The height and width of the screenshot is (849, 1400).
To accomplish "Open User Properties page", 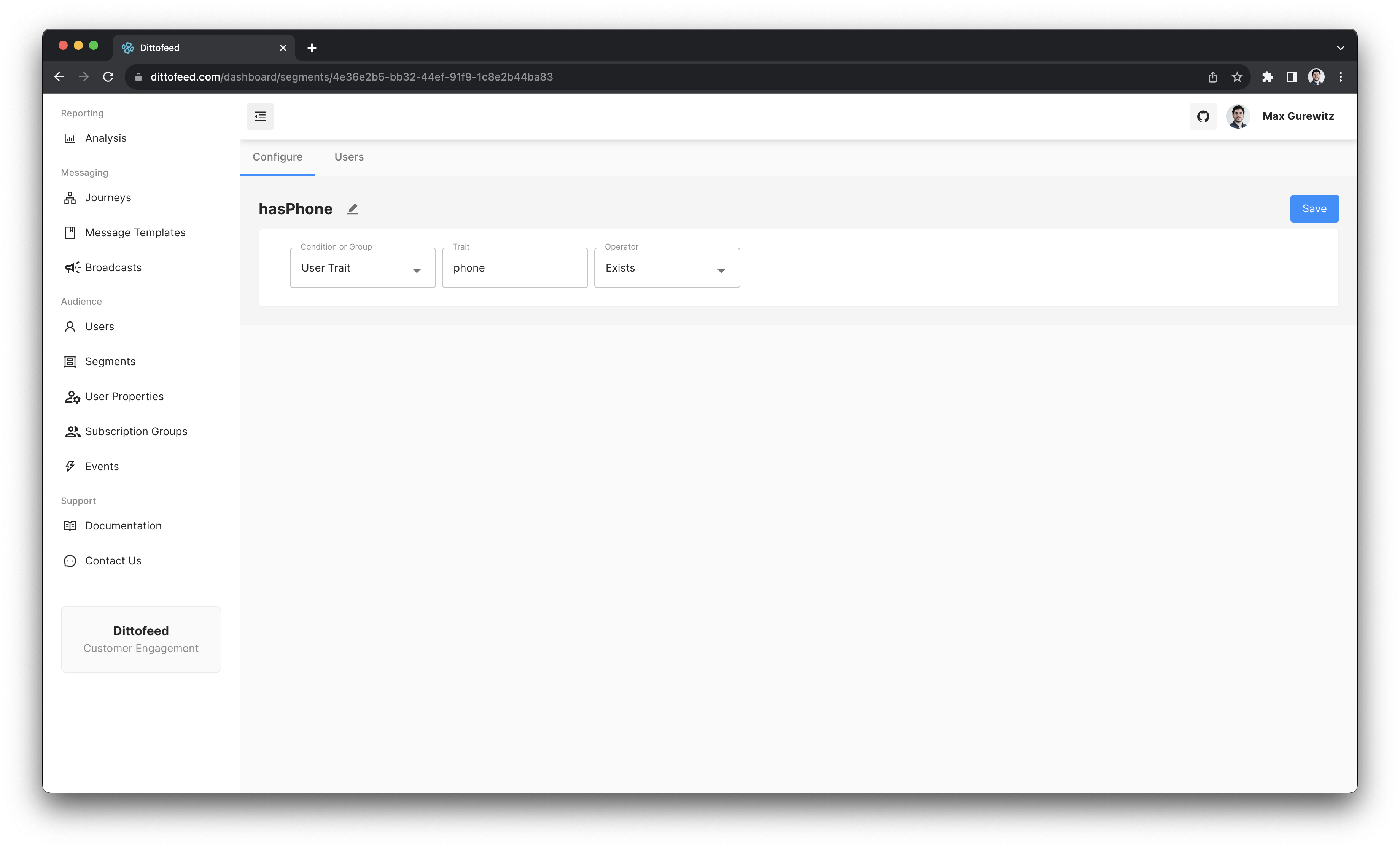I will [124, 397].
